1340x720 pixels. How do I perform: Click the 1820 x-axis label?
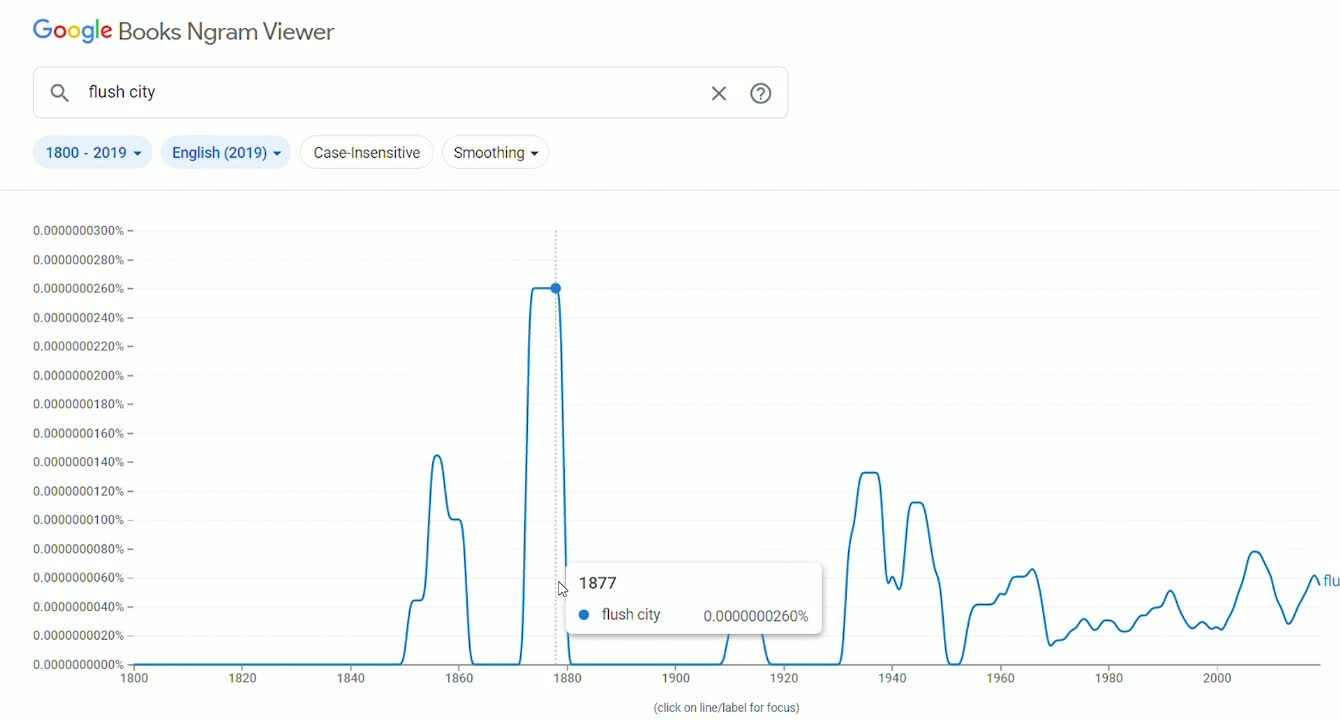click(x=242, y=678)
